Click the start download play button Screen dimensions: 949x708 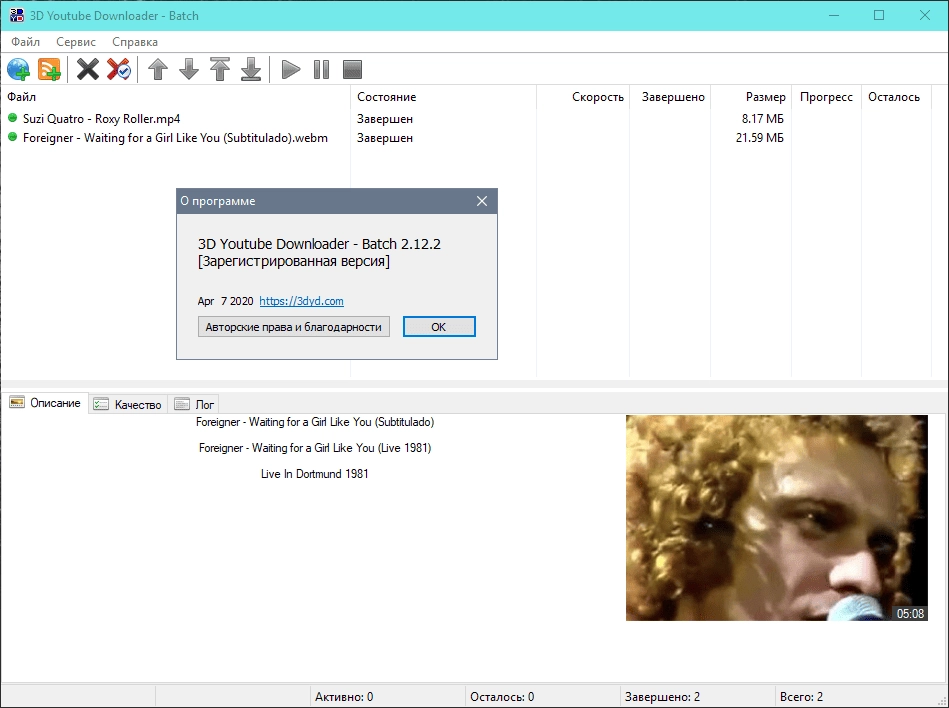click(x=291, y=69)
